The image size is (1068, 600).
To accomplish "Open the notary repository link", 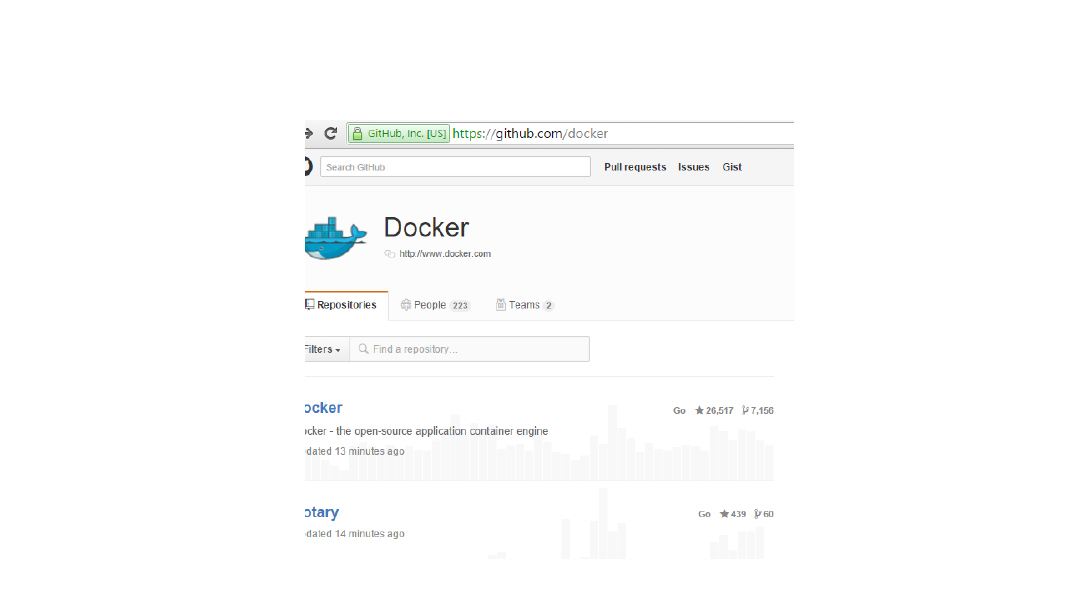I will point(322,512).
